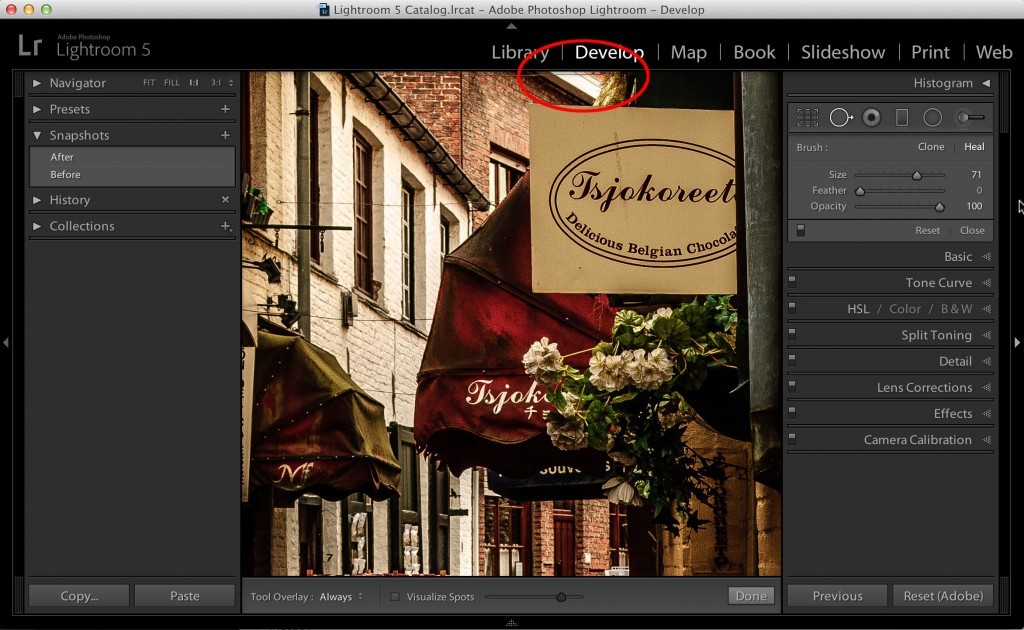The image size is (1024, 630).
Task: Select the Adjustment Brush tool
Action: pyautogui.click(x=970, y=118)
